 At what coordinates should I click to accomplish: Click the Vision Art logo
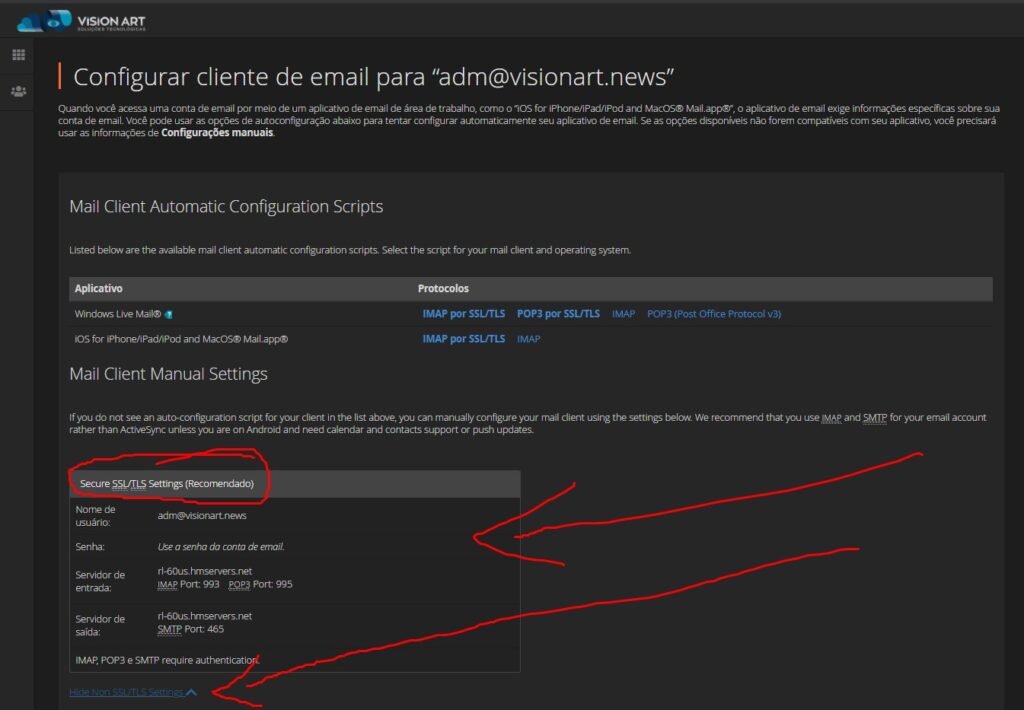[x=82, y=21]
